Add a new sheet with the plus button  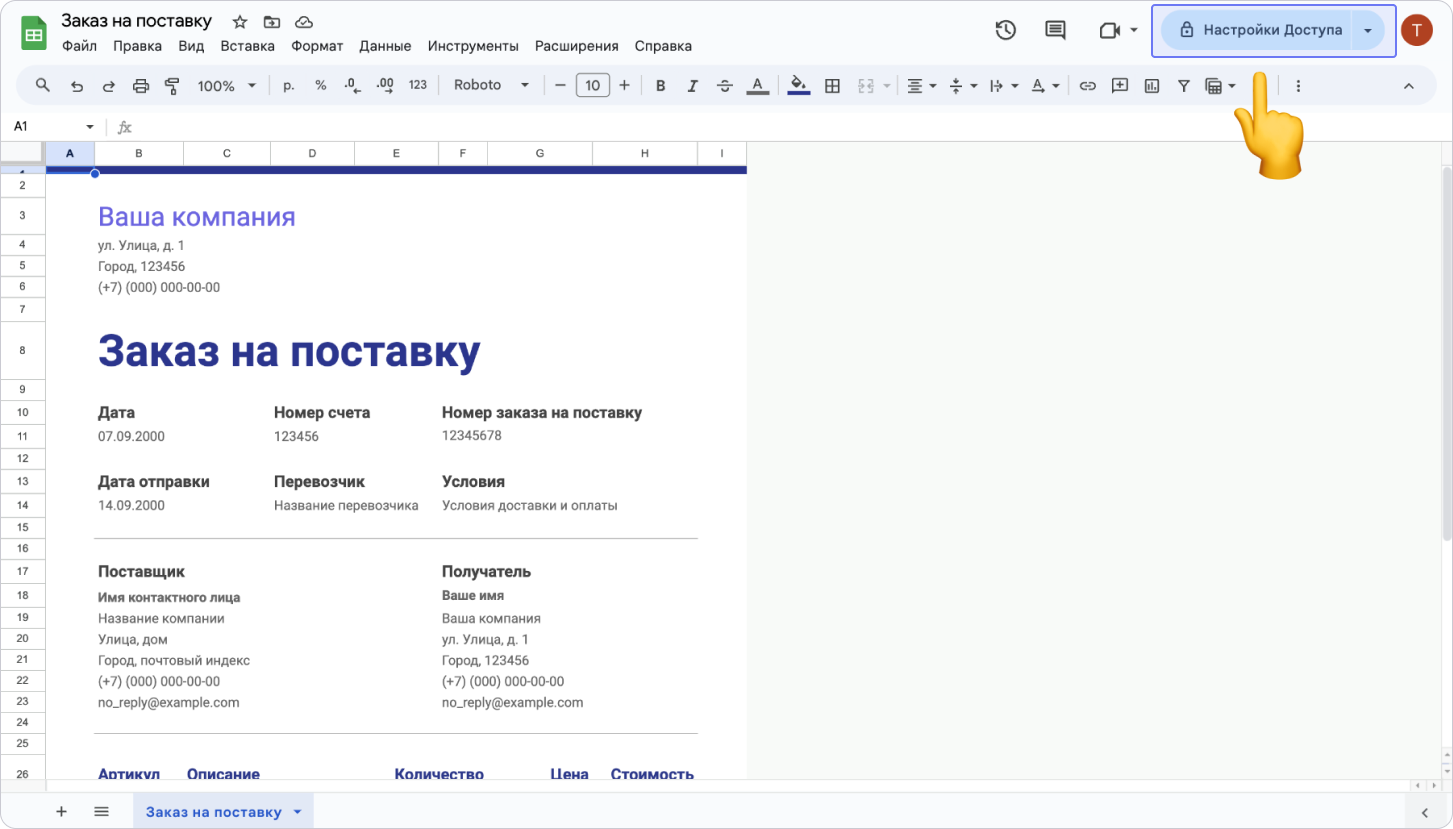click(61, 812)
